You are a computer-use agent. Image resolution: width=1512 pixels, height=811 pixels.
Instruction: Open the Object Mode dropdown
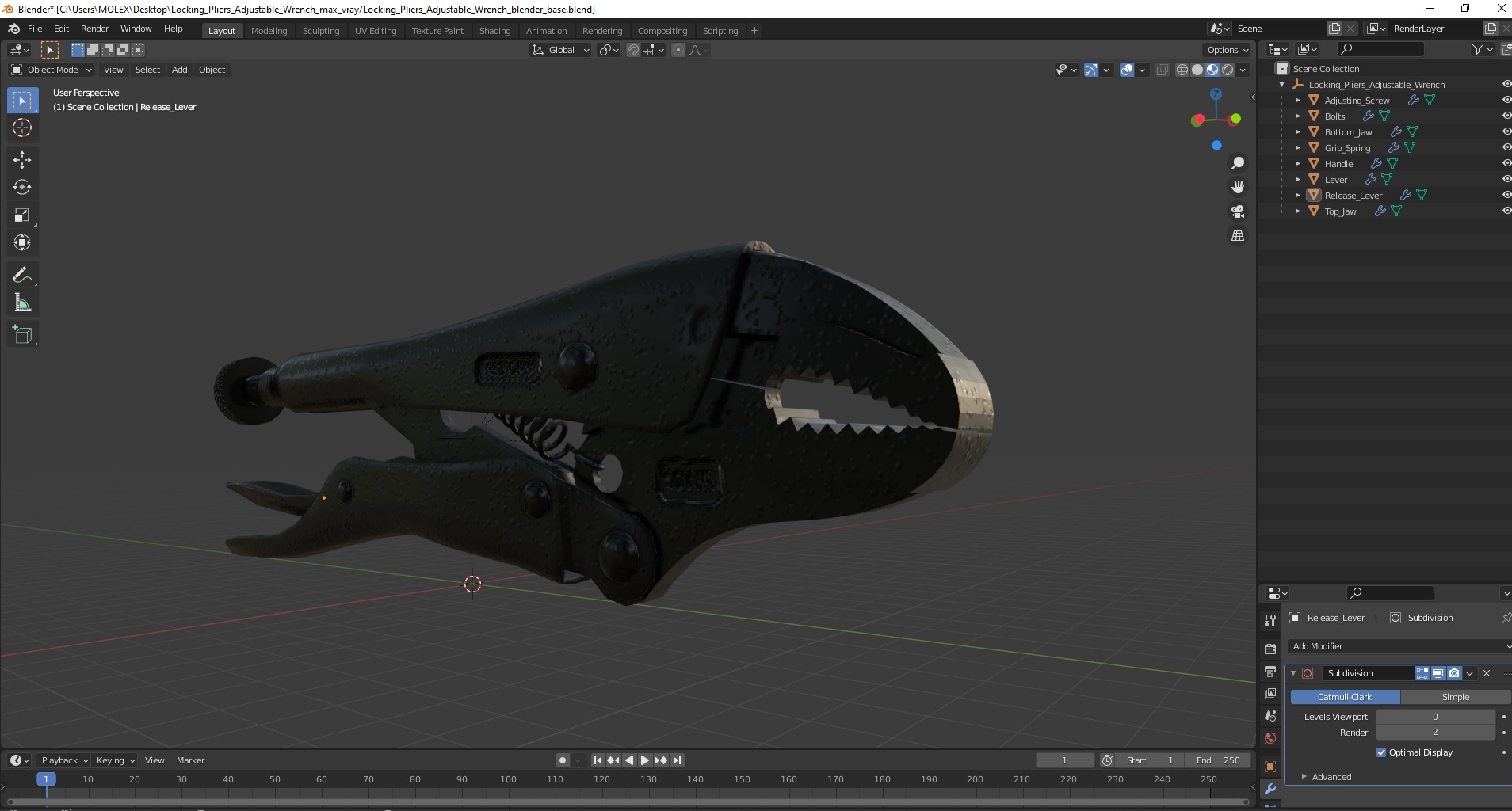pos(51,70)
